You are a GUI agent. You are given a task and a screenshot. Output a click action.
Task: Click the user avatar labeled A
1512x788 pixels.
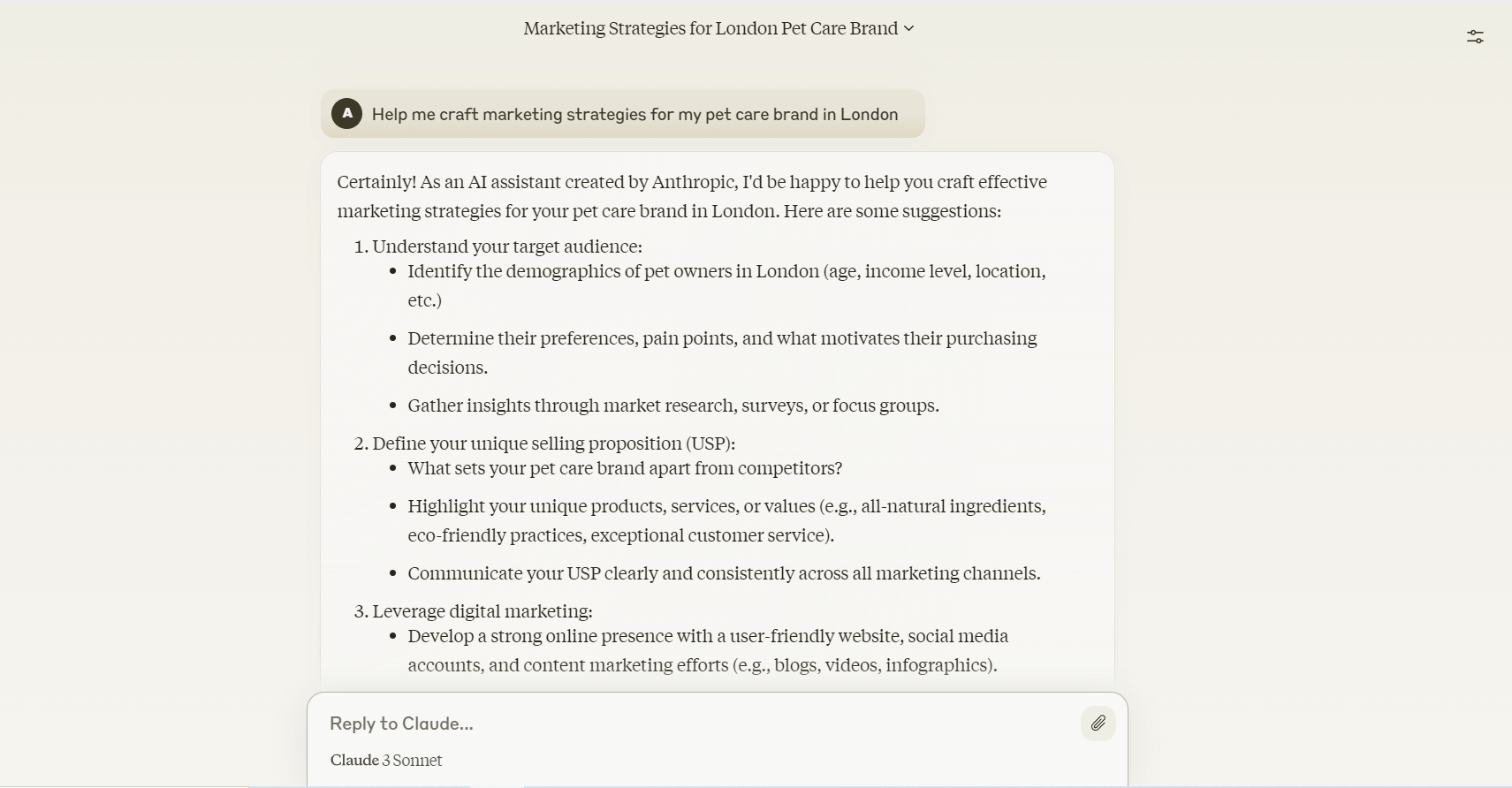coord(346,114)
